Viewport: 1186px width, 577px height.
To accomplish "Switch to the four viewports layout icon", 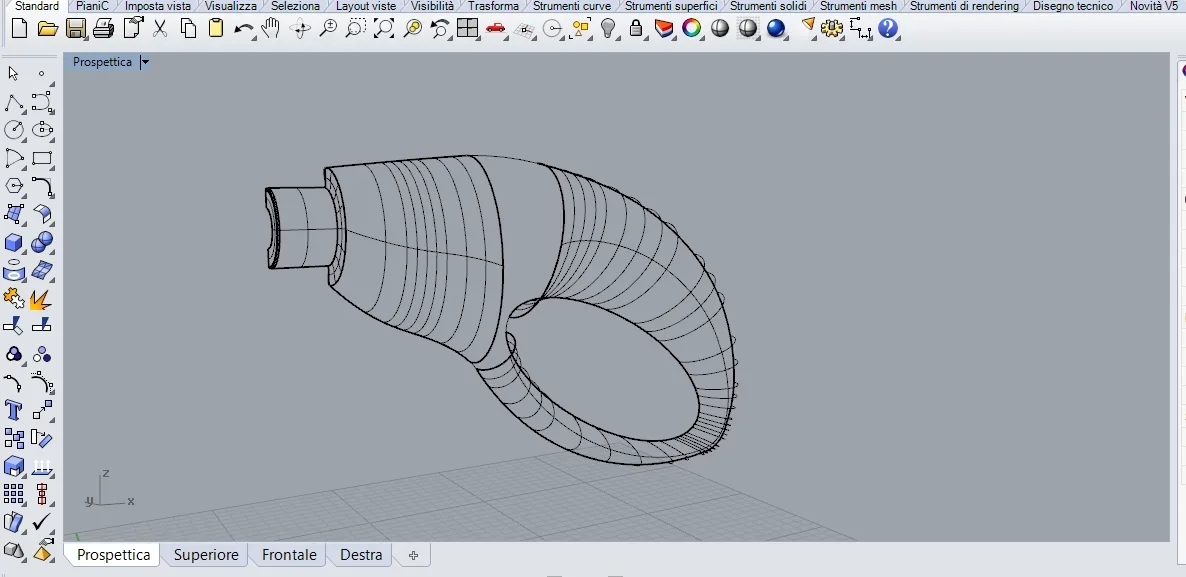I will (467, 29).
